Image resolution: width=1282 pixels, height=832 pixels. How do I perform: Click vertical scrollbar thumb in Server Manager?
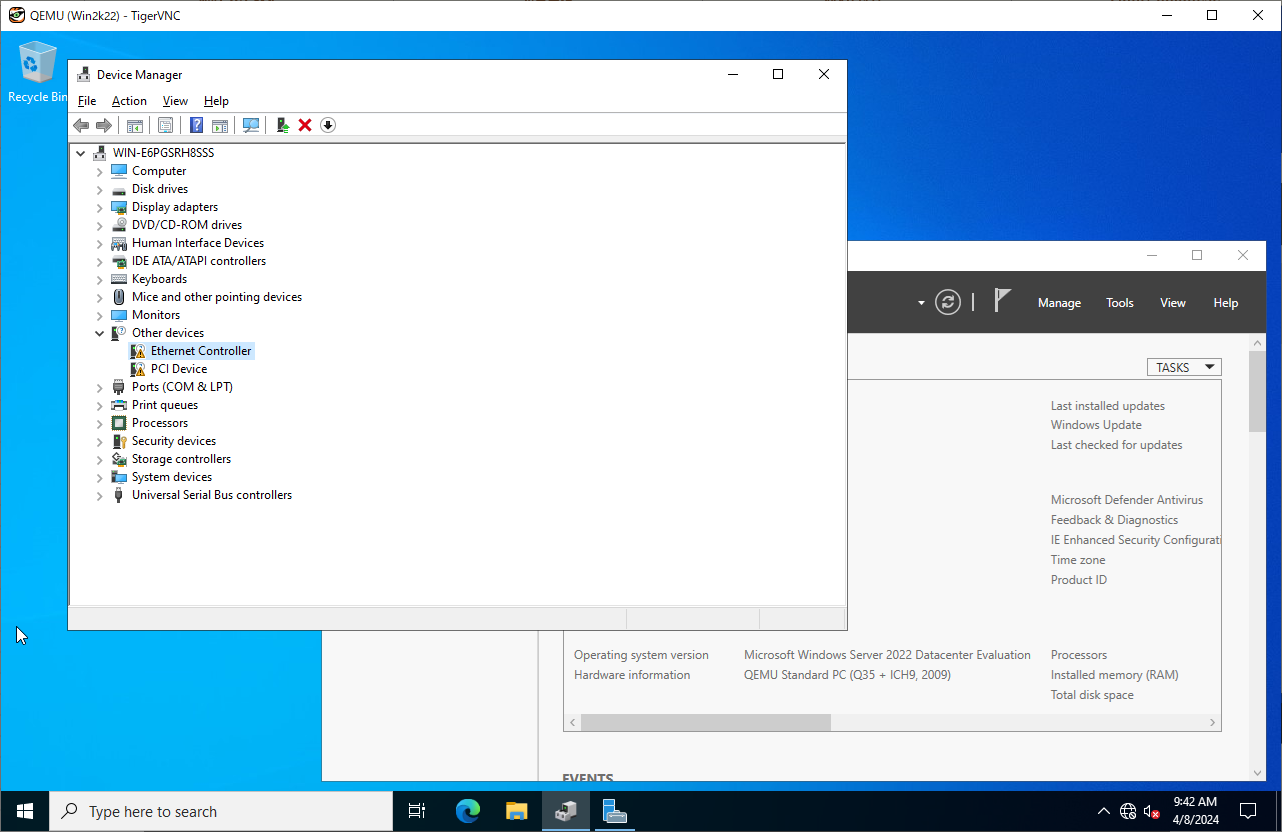click(x=1257, y=390)
